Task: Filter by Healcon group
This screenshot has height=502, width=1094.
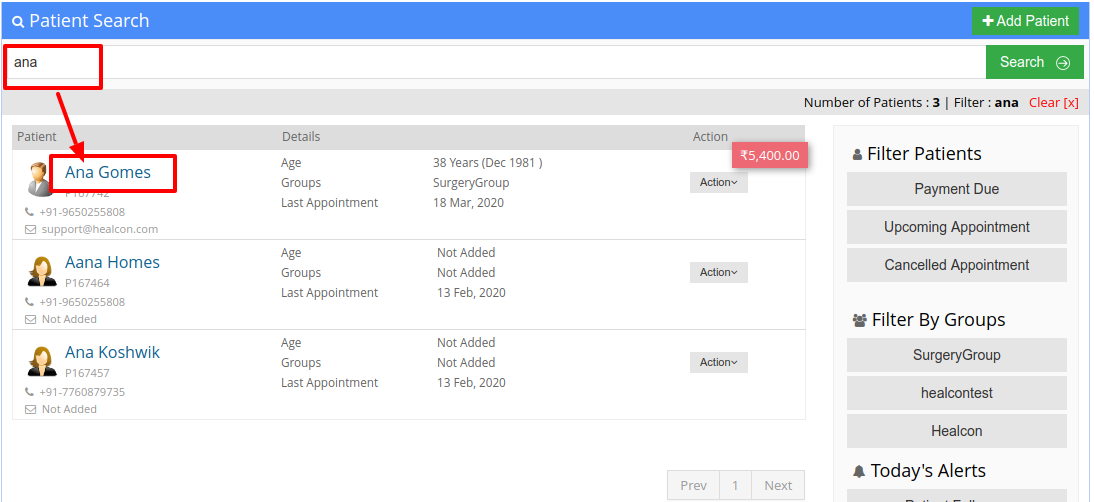Action: click(x=957, y=431)
